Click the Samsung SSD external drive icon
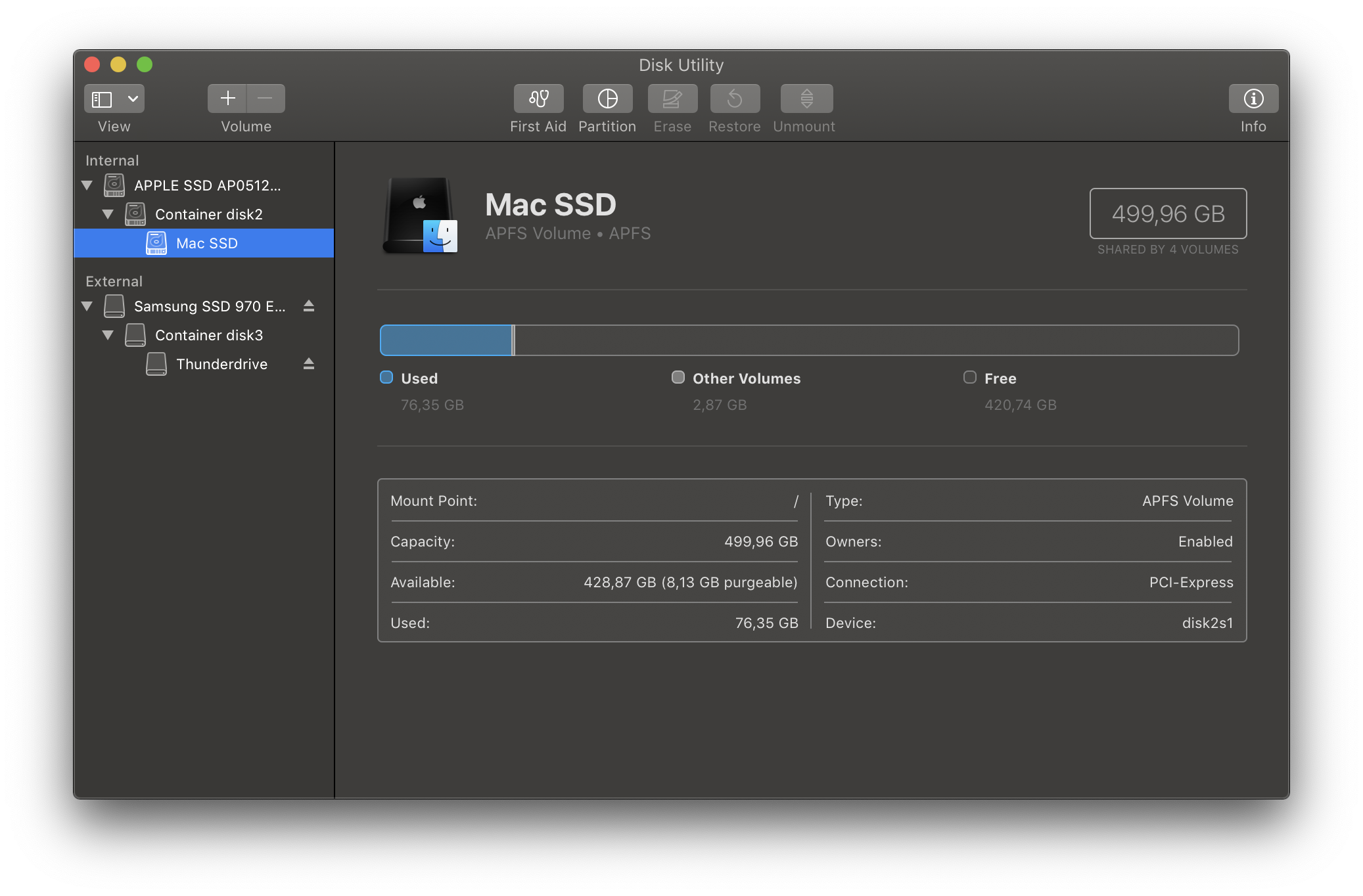This screenshot has height=896, width=1363. pyautogui.click(x=114, y=306)
